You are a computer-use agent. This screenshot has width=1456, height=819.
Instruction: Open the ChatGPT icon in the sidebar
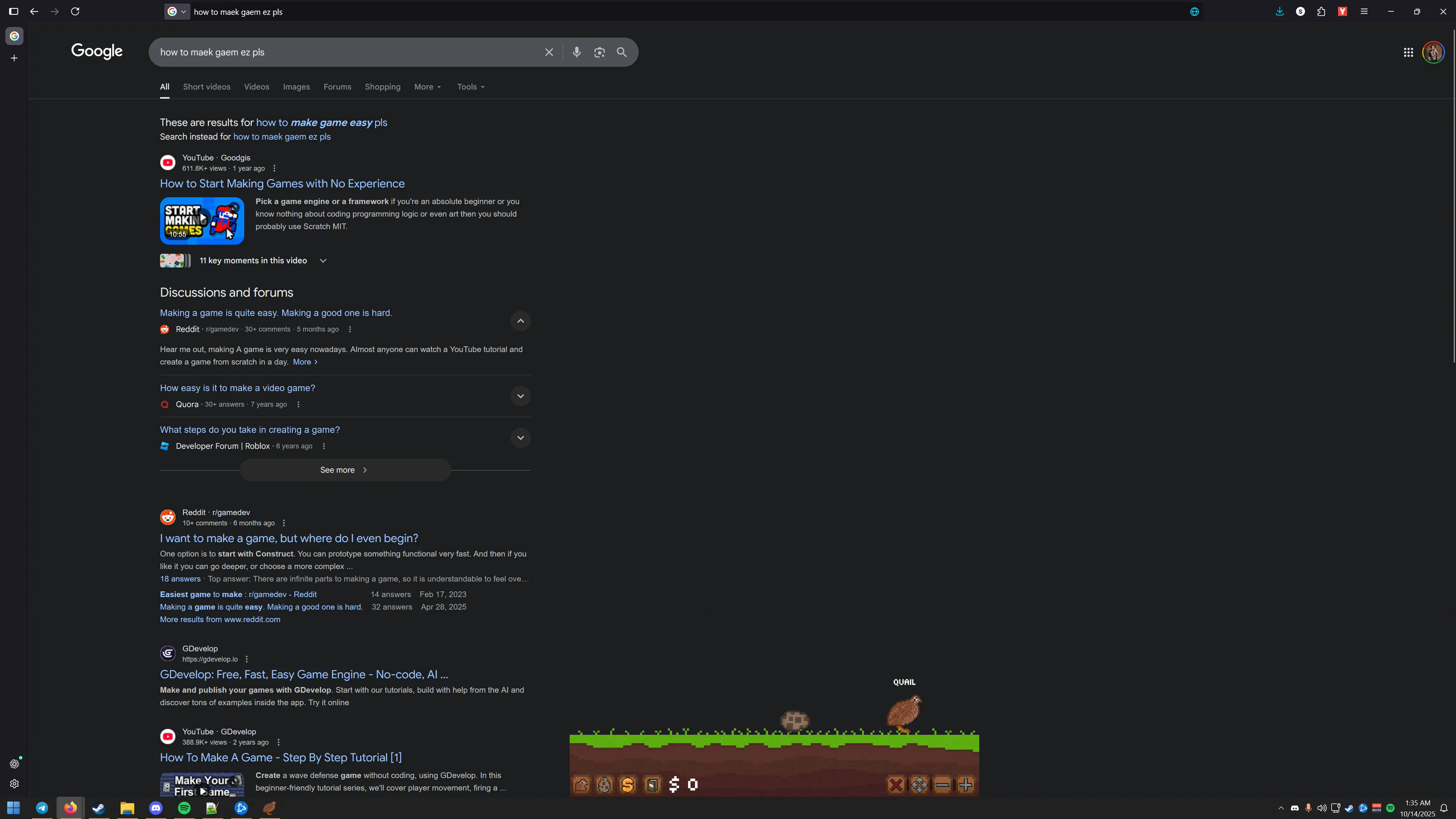point(15,764)
